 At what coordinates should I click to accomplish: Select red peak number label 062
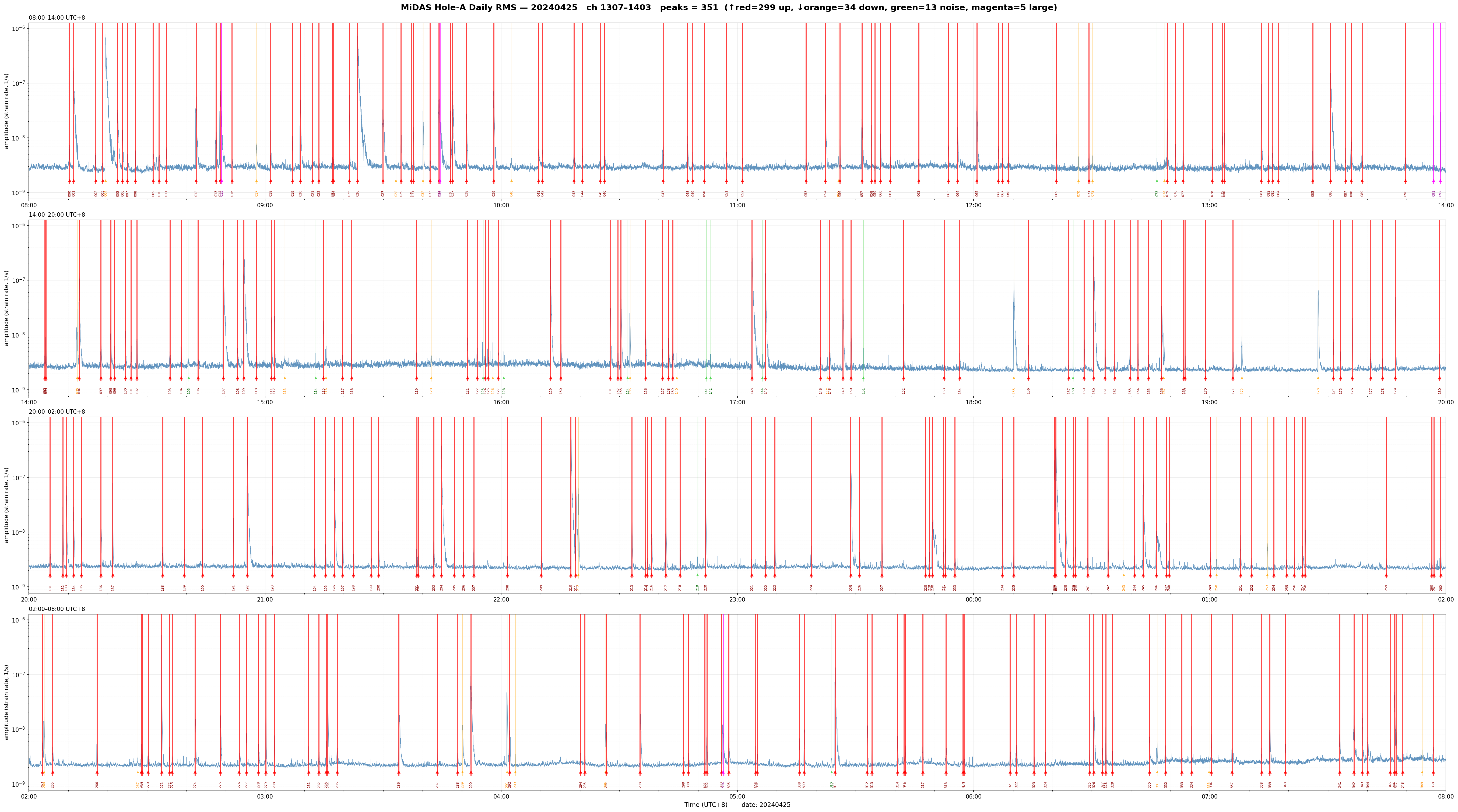click(x=919, y=194)
